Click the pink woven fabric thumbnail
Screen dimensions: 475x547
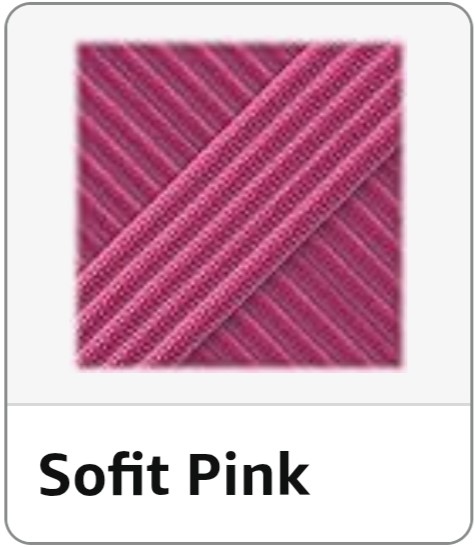point(239,205)
